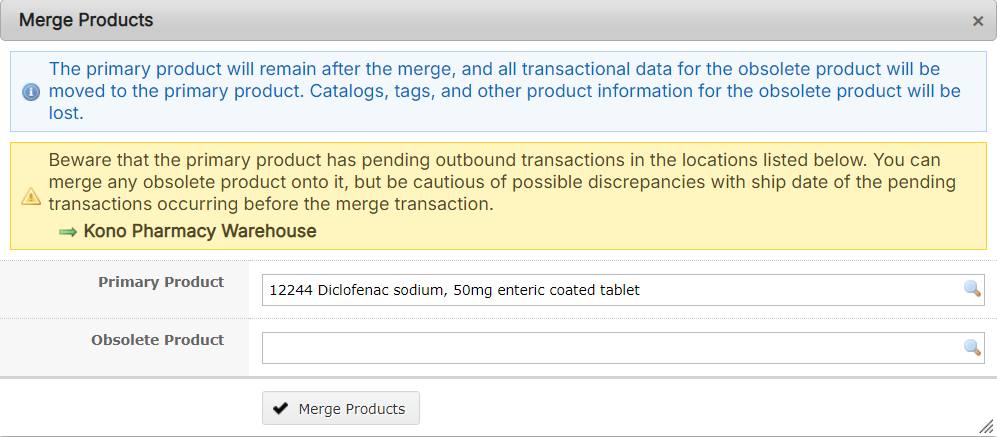Image resolution: width=997 pixels, height=437 pixels.
Task: Click the yellow warning message paragraph
Action: tap(500, 182)
